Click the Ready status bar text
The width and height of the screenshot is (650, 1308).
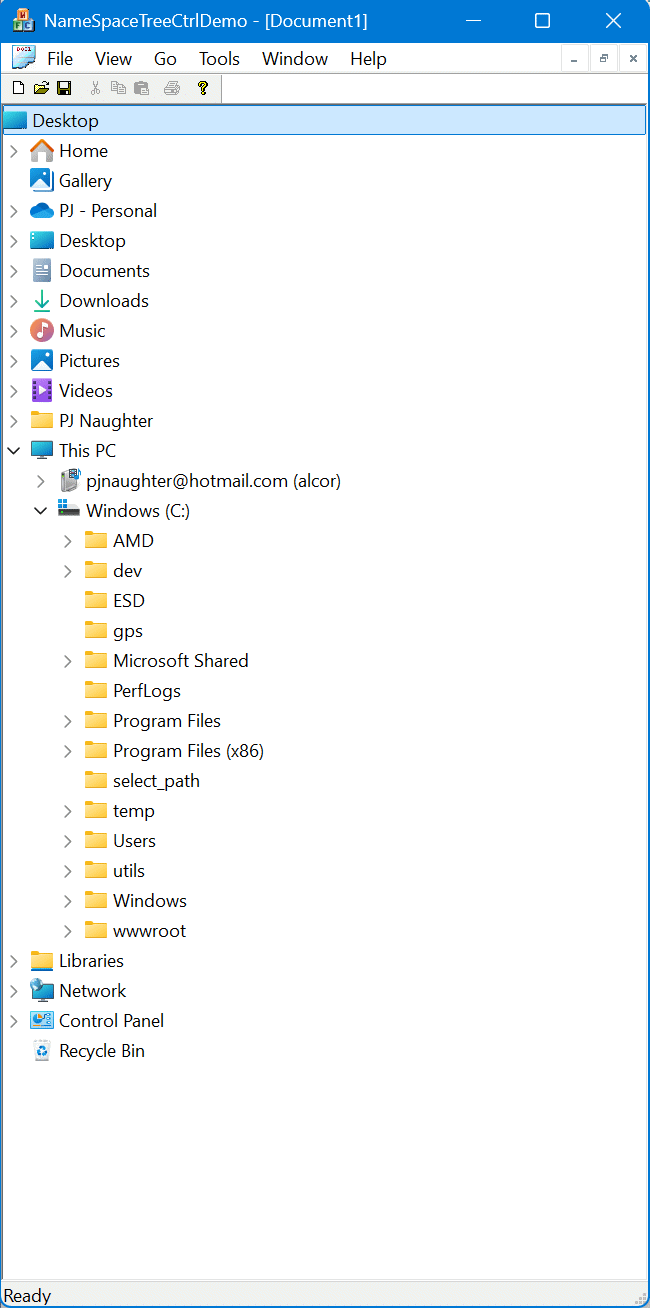point(28,1296)
